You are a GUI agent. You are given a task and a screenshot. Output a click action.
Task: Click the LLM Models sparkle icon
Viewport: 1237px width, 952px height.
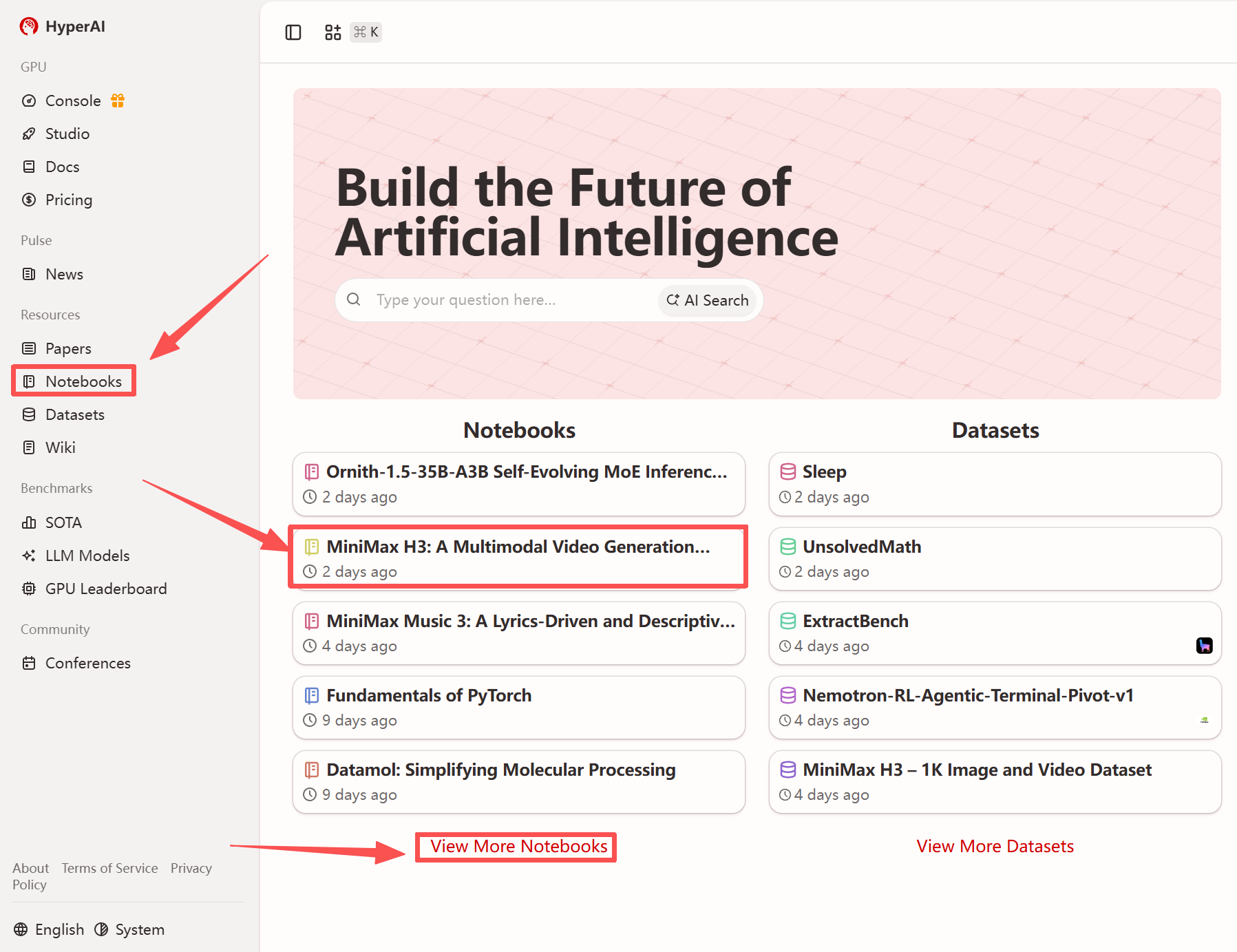point(29,556)
